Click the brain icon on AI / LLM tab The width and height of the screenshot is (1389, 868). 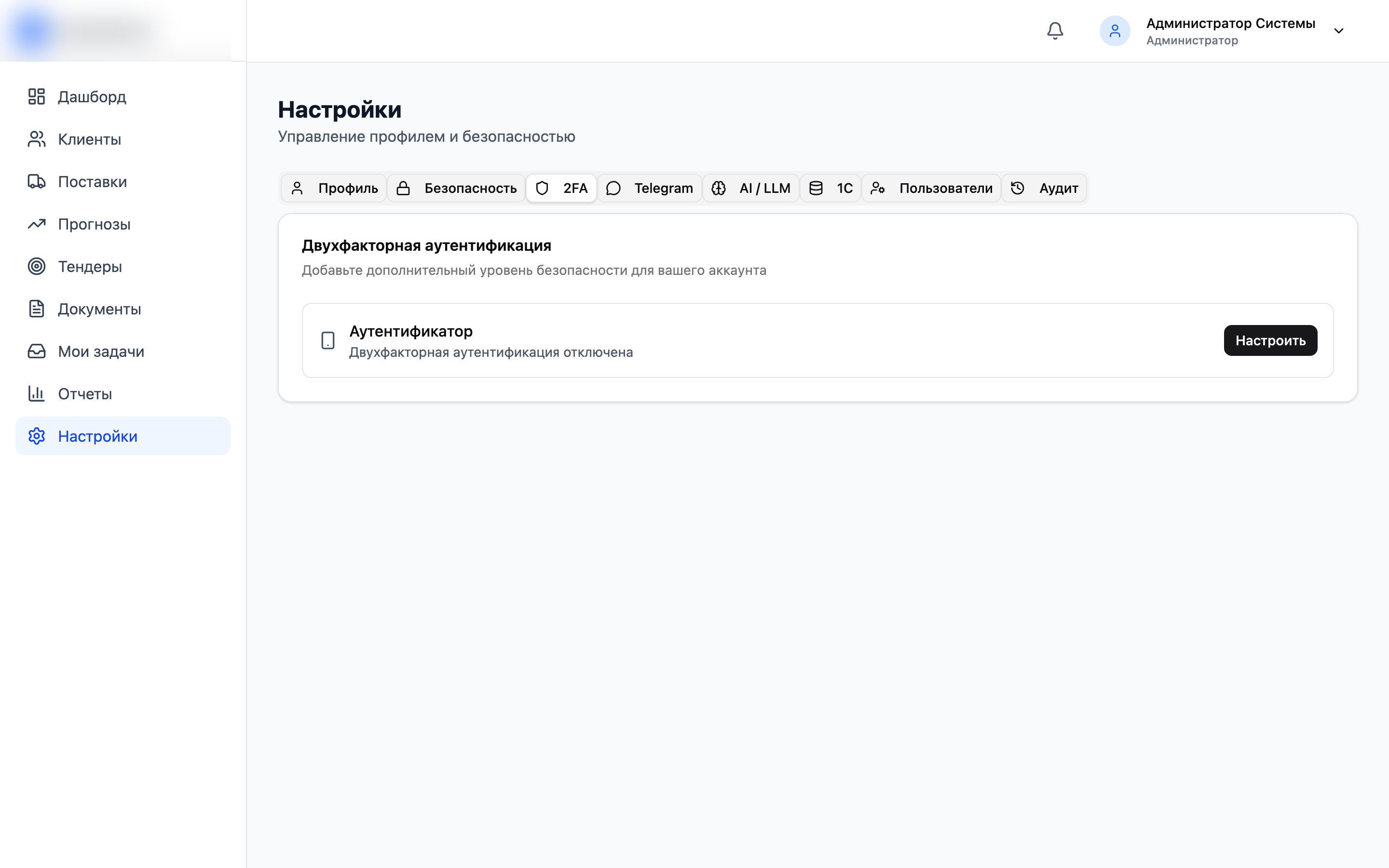coord(719,188)
